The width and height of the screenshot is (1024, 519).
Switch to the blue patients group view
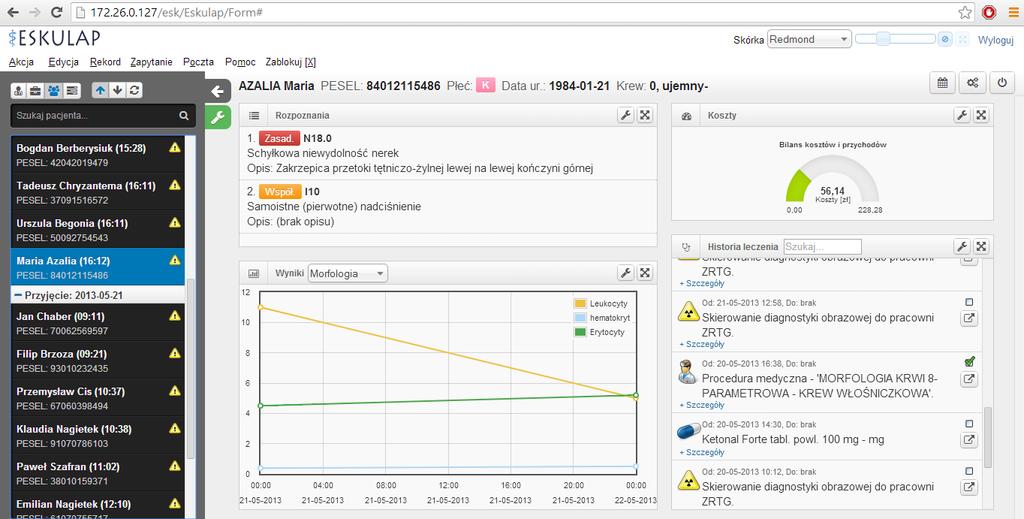pyautogui.click(x=54, y=90)
